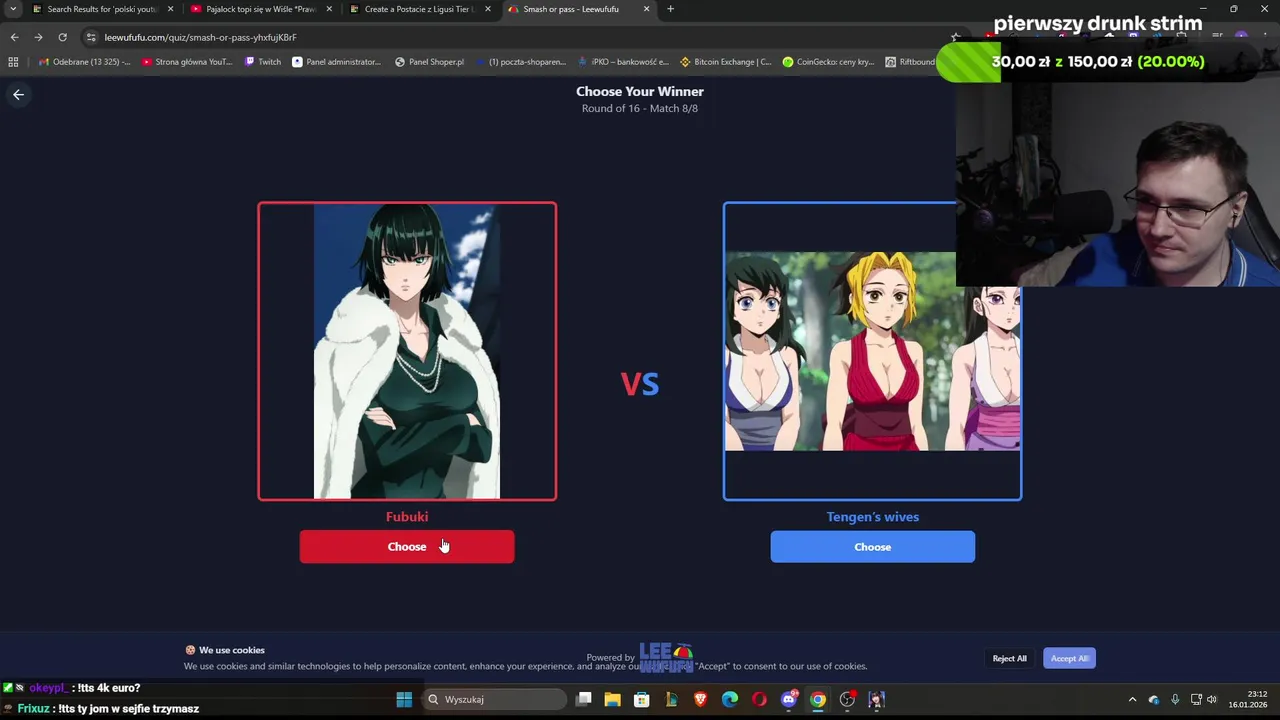
Task: Open the clock showing 23:12
Action: pos(1250,699)
